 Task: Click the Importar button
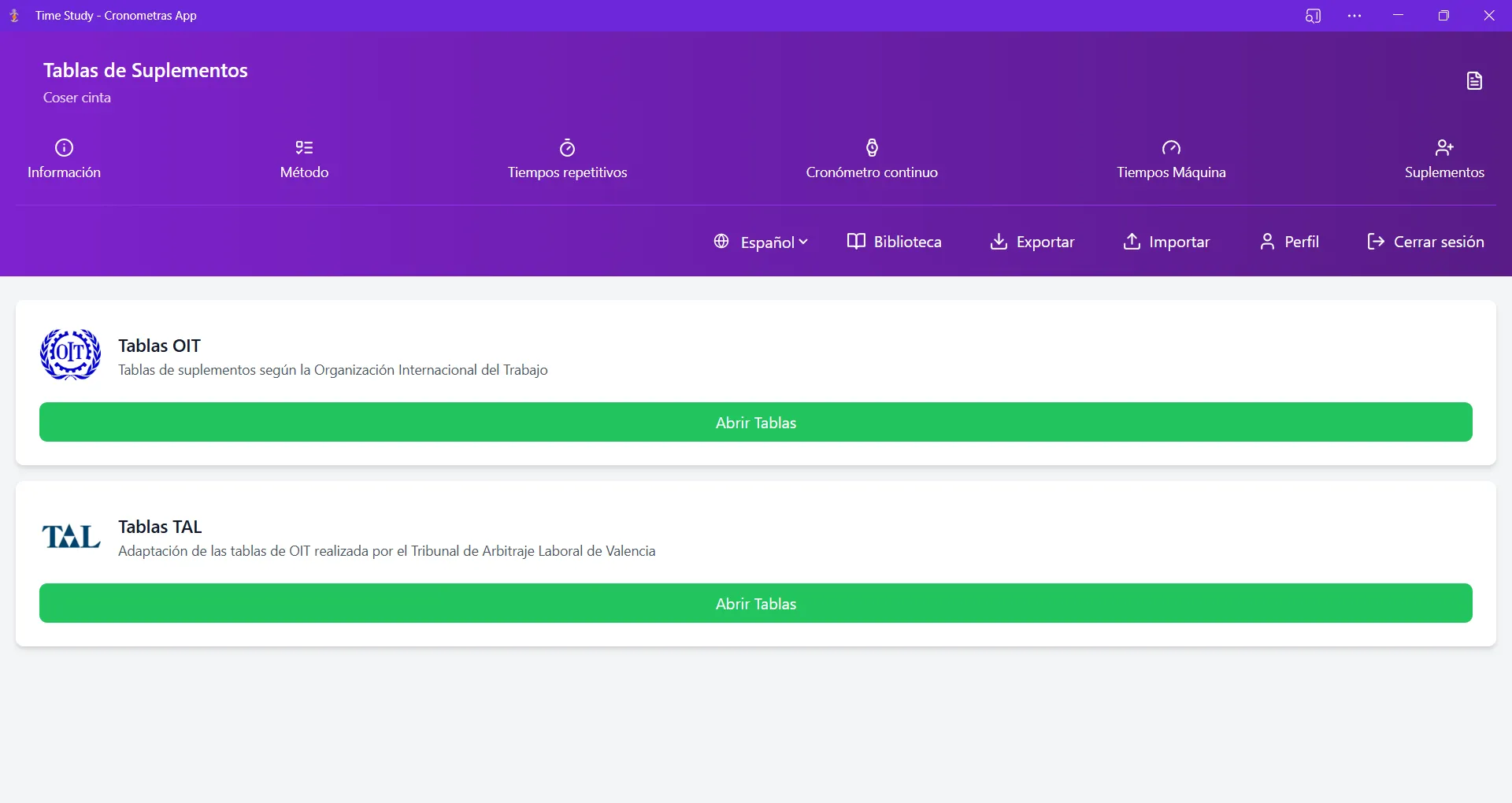(x=1165, y=242)
